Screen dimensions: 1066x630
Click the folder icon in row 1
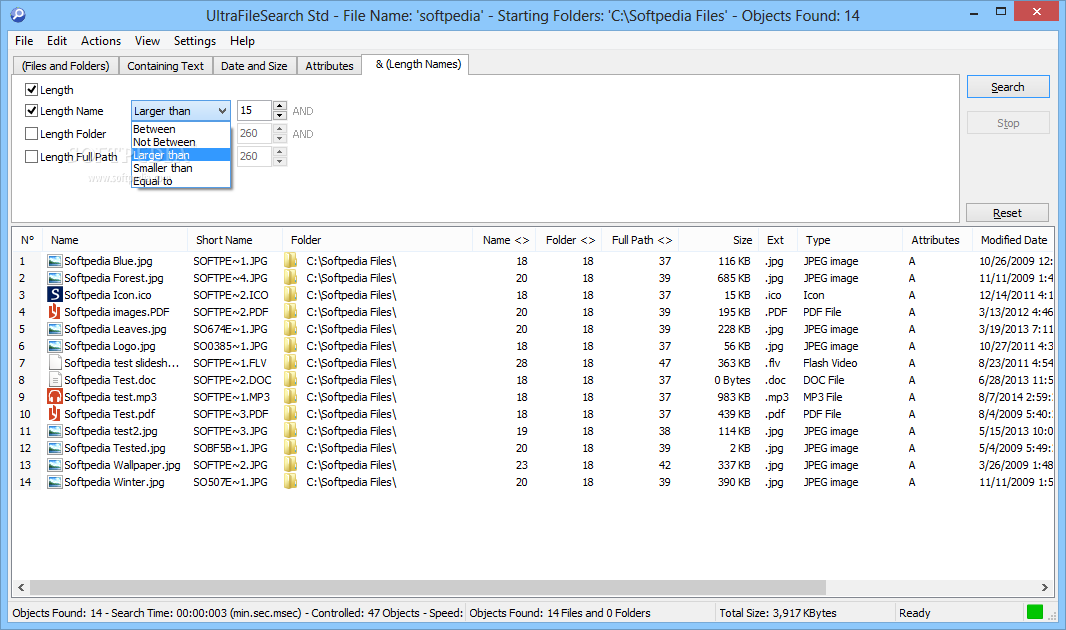(x=291, y=261)
